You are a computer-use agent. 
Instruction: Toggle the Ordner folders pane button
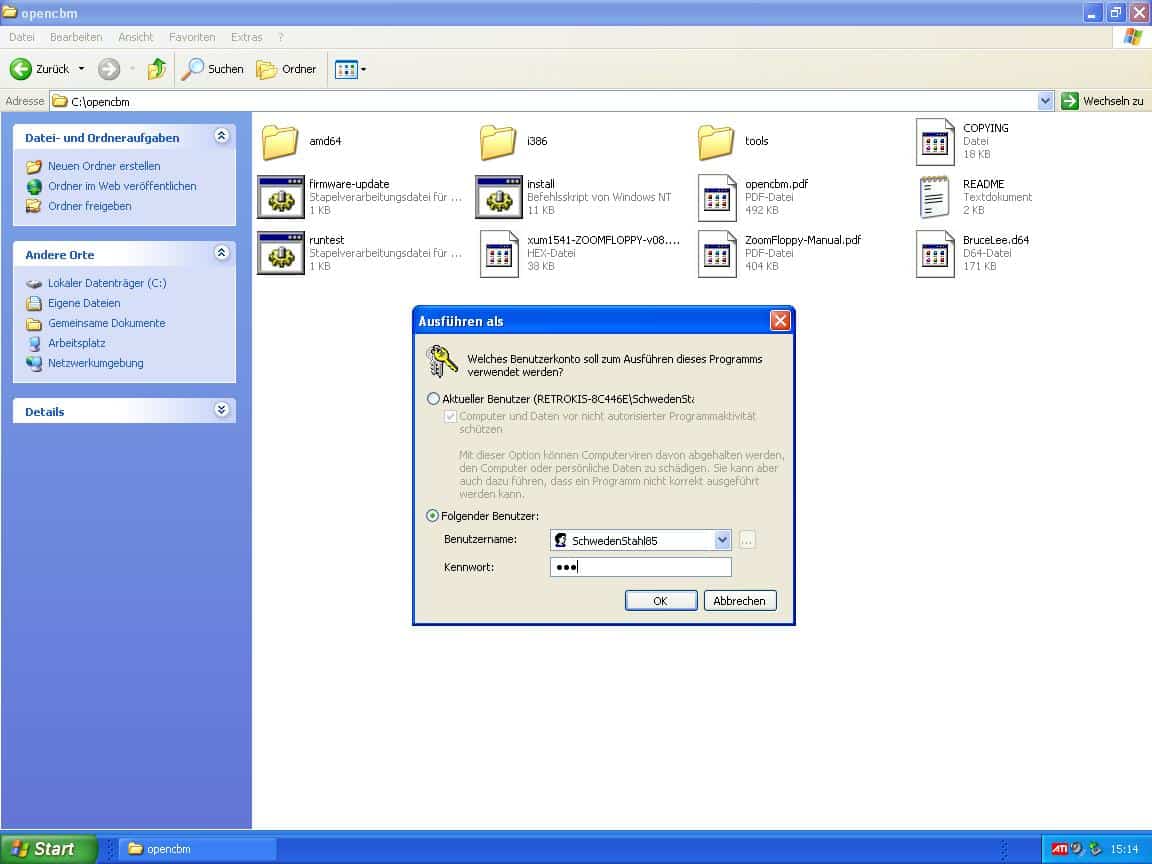pos(286,69)
